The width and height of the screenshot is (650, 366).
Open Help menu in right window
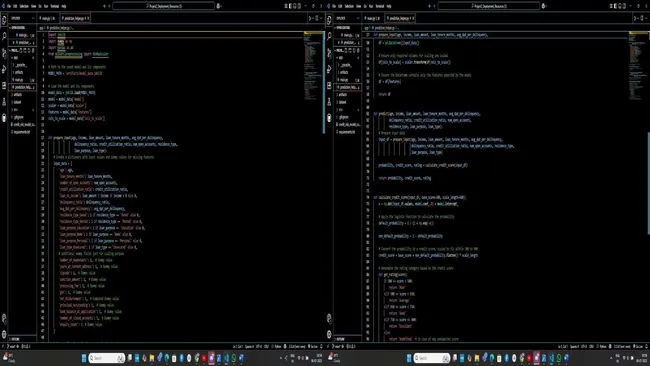[x=389, y=6]
